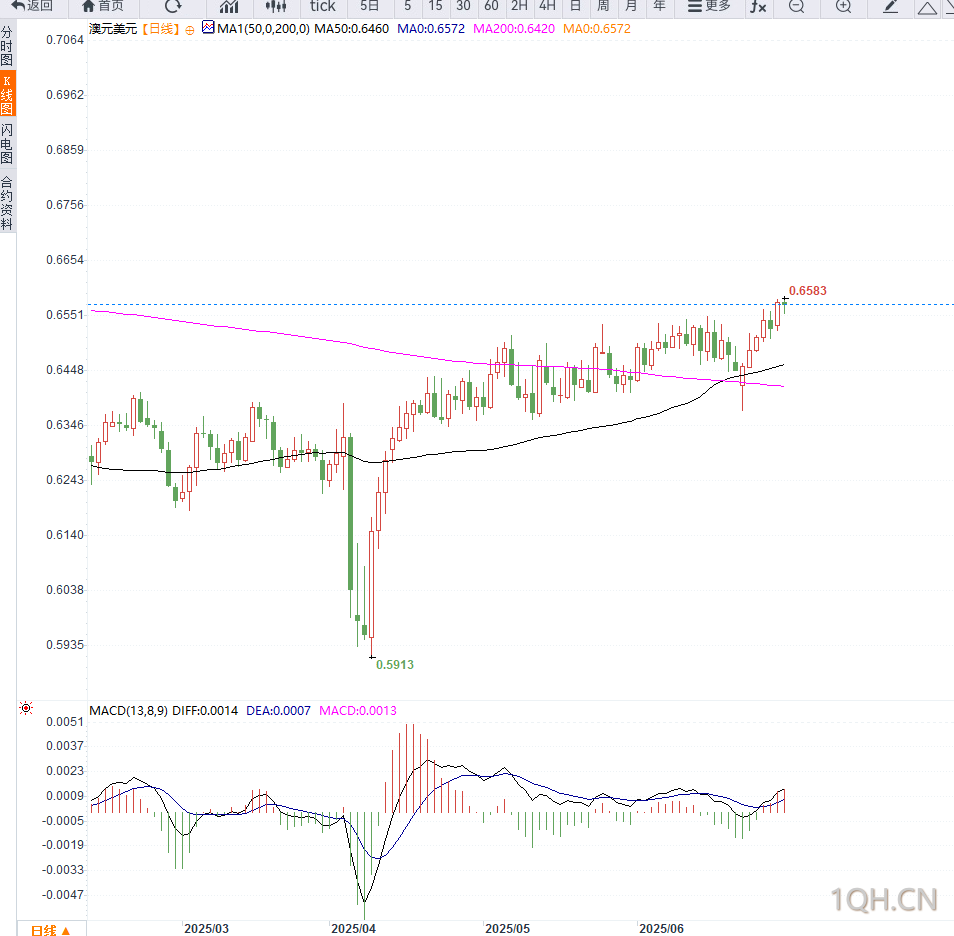Switch to 闪电图 lightning chart tab
Viewport: 954px width, 936px height.
7,144
